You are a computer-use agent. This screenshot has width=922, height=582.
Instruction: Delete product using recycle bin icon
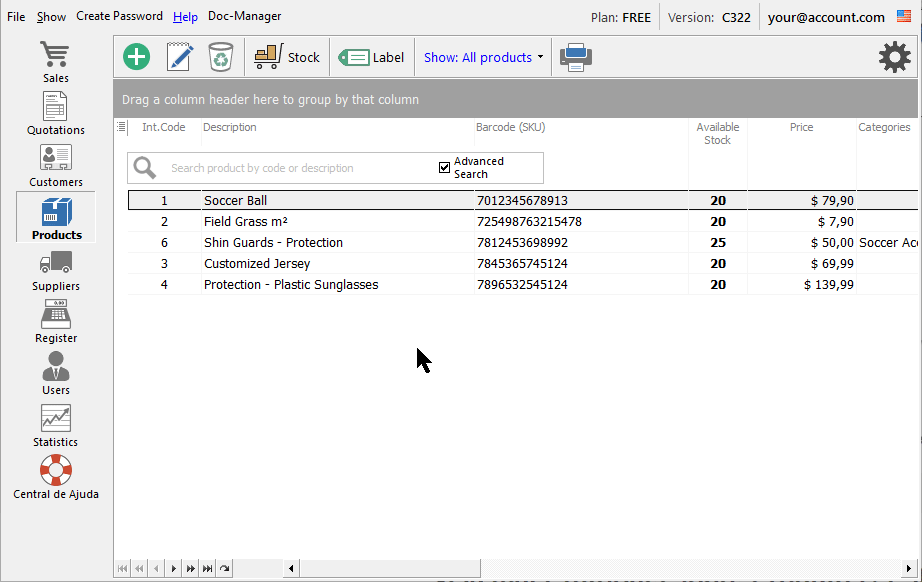coord(221,57)
